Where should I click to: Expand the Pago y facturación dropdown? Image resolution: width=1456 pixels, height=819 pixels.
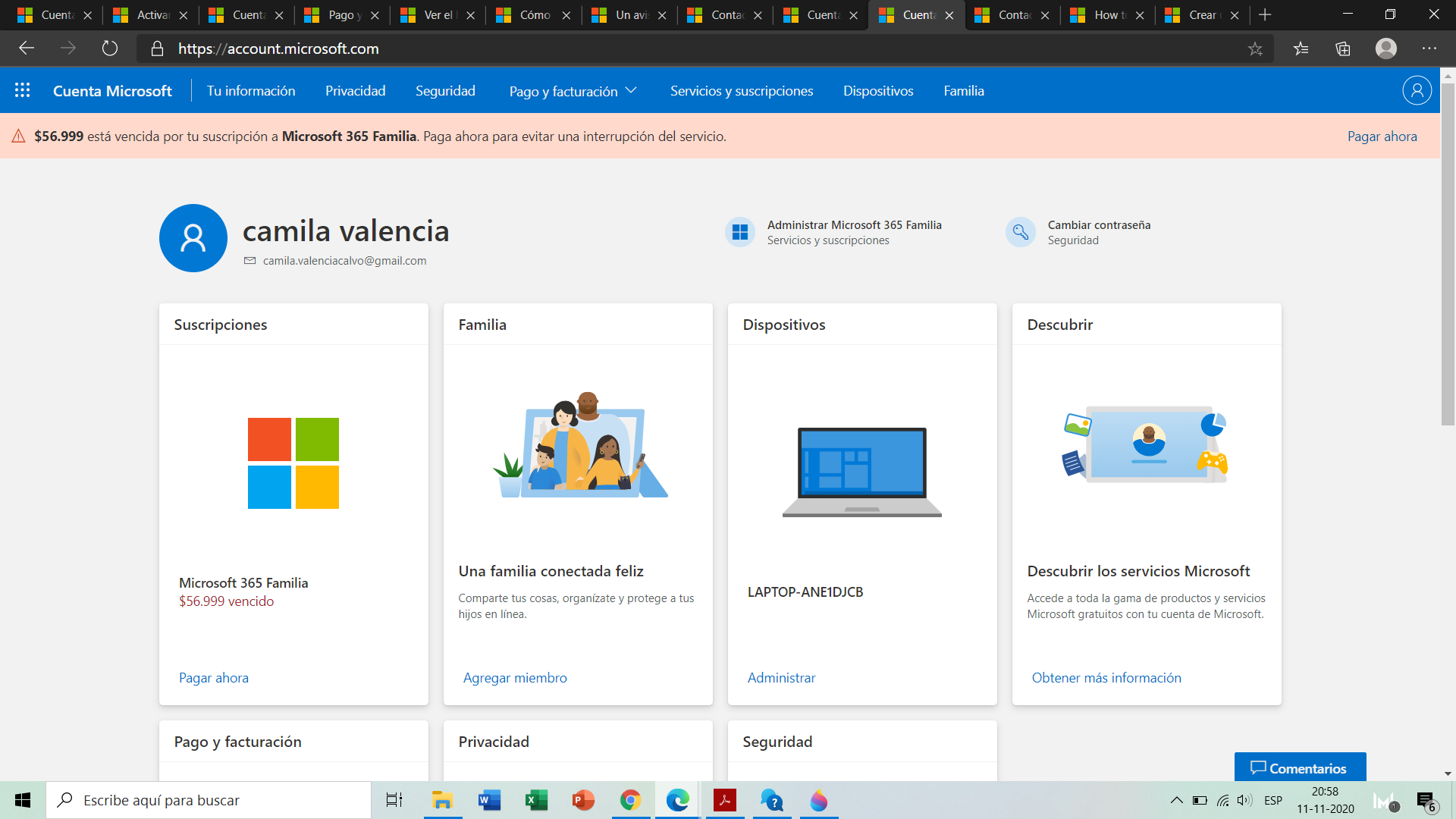[x=573, y=91]
